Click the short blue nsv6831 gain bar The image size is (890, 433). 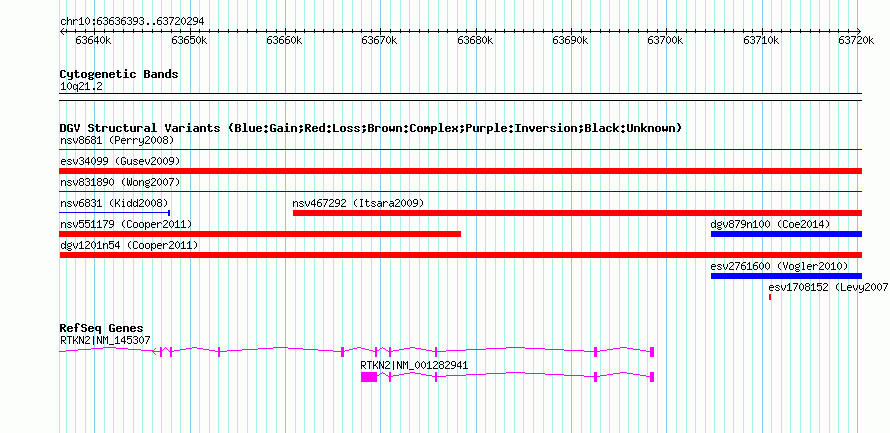[x=115, y=213]
